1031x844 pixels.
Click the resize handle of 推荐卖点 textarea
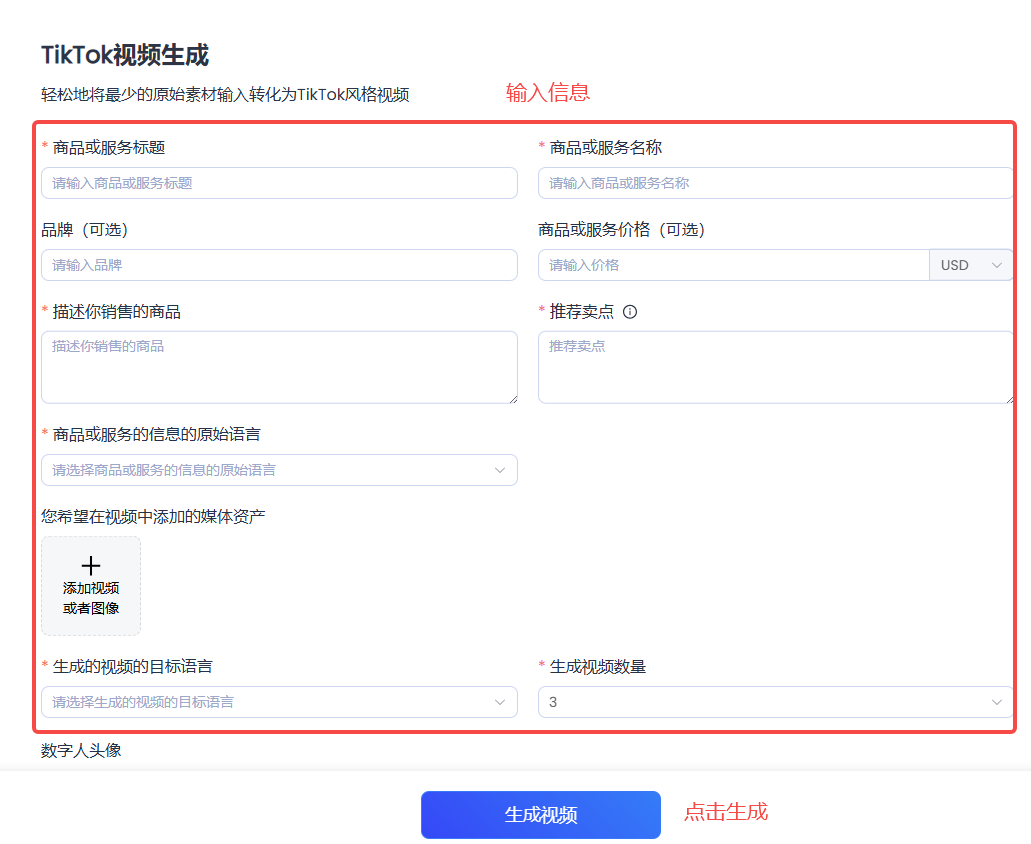(1008, 397)
